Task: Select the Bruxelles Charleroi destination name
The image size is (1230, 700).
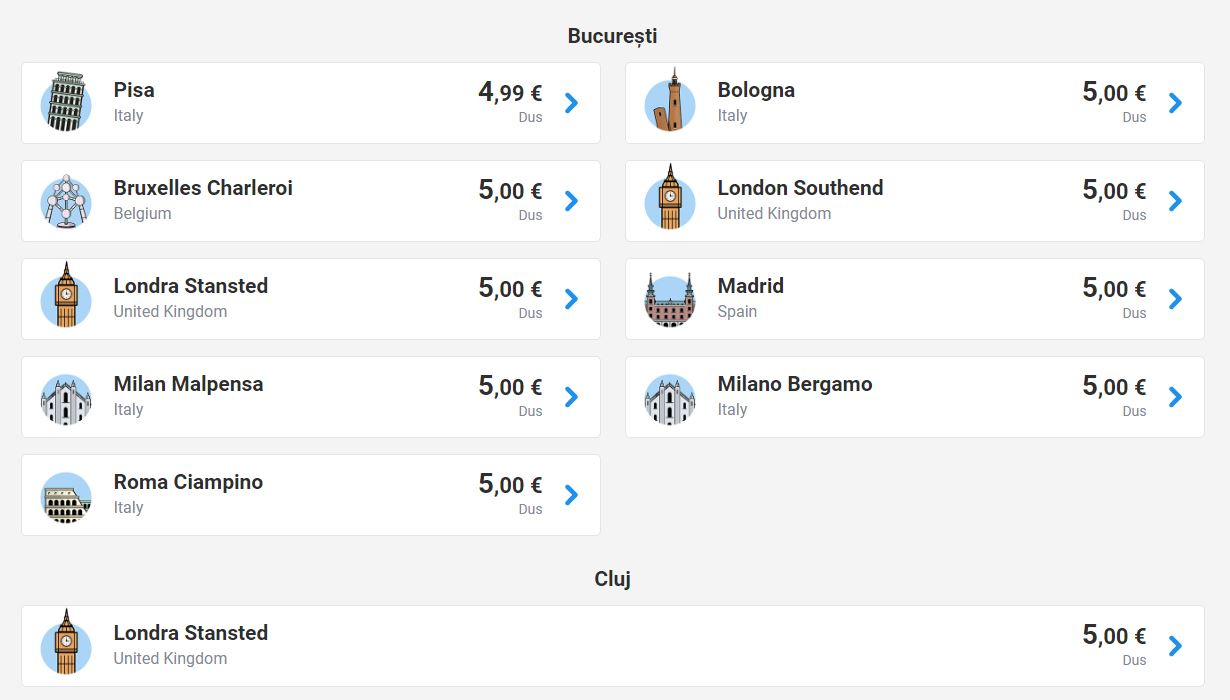Action: point(203,188)
